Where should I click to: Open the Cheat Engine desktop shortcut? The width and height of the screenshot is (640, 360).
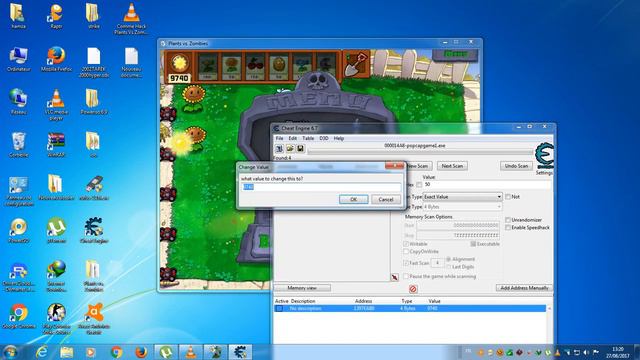click(x=94, y=230)
